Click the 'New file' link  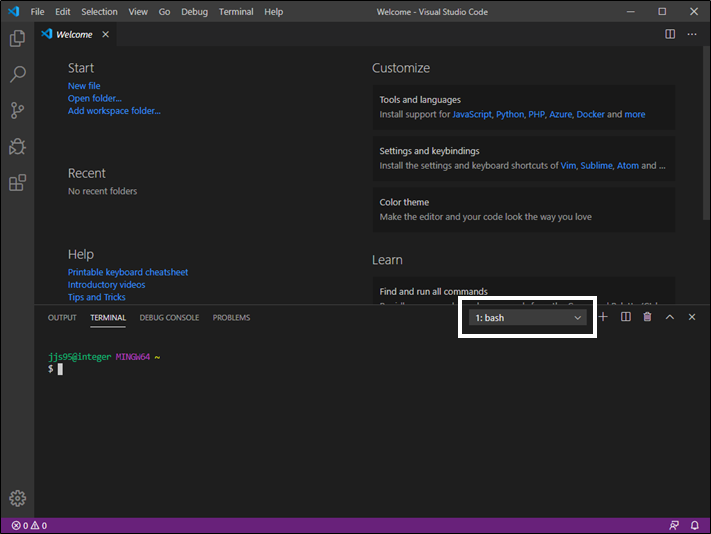click(84, 86)
